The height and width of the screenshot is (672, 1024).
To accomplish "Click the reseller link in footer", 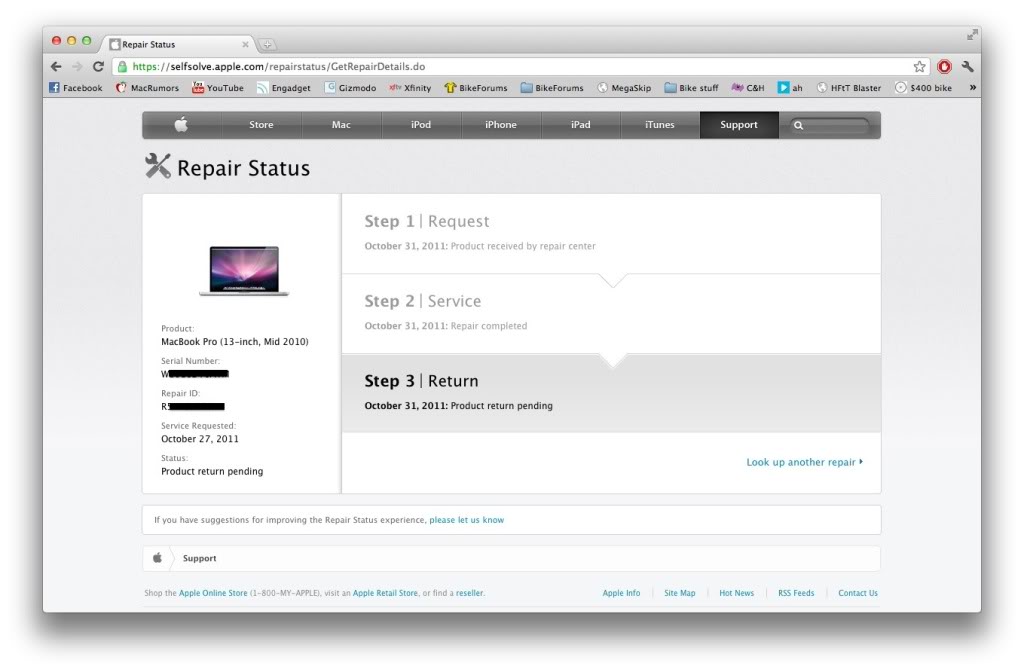I will [x=470, y=593].
